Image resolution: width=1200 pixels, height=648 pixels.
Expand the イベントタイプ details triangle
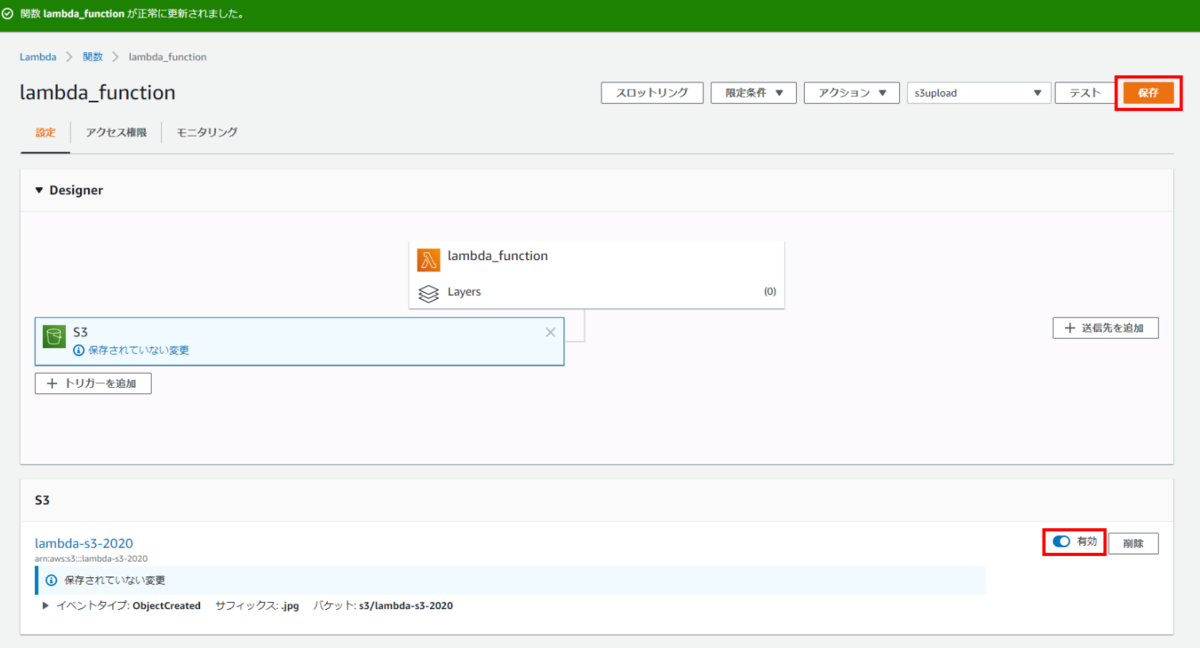(x=46, y=606)
